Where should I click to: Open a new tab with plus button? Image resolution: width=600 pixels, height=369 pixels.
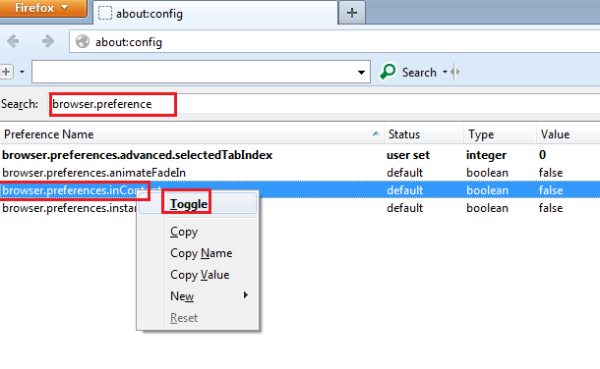click(x=352, y=13)
